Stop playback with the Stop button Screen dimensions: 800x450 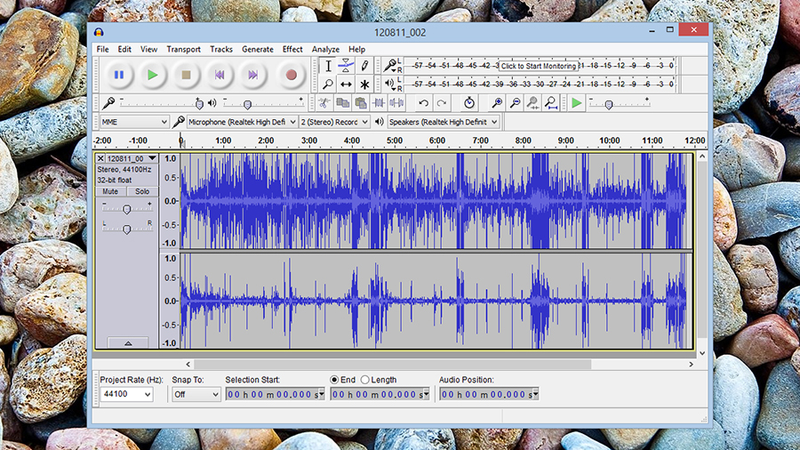tap(186, 75)
